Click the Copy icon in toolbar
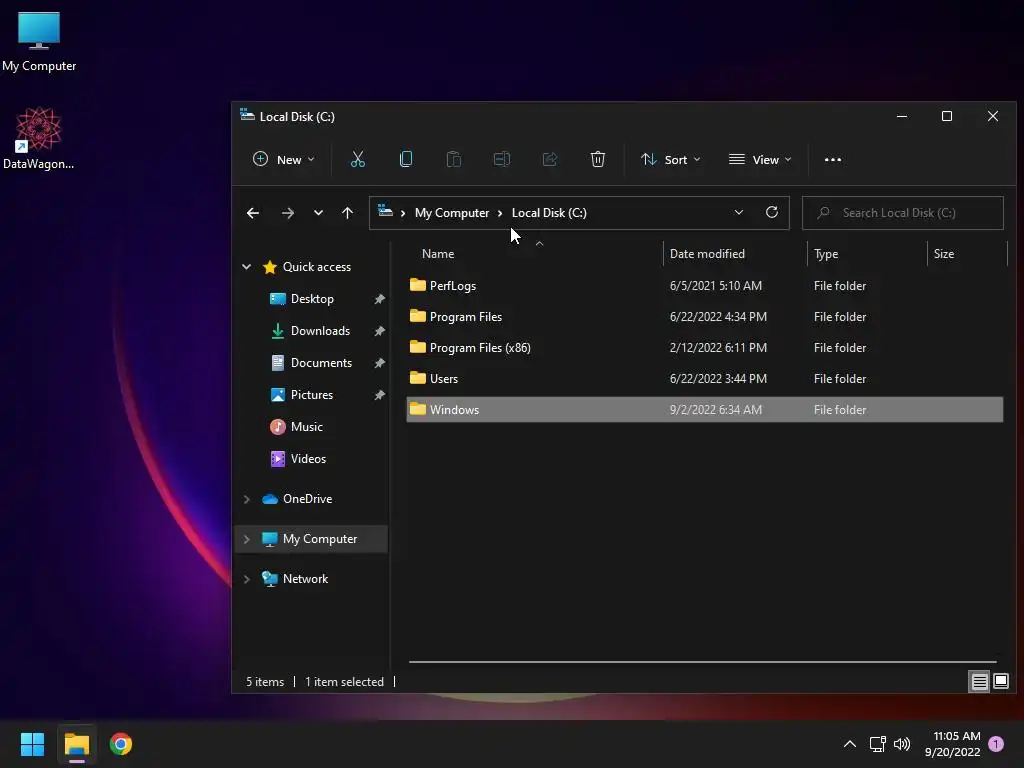 coord(406,159)
